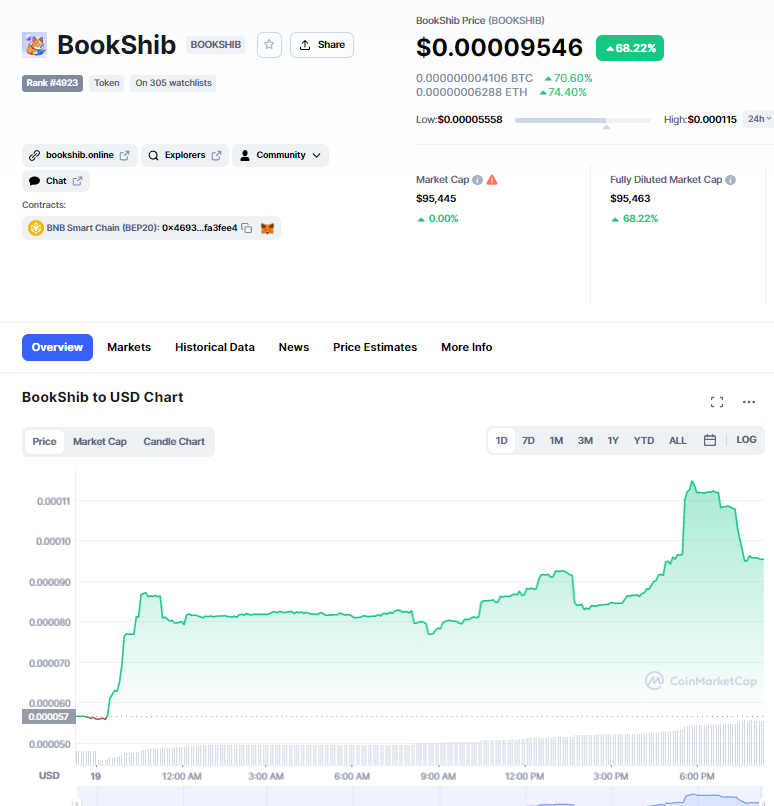
Task: Open the Price Estimates tab
Action: (375, 347)
